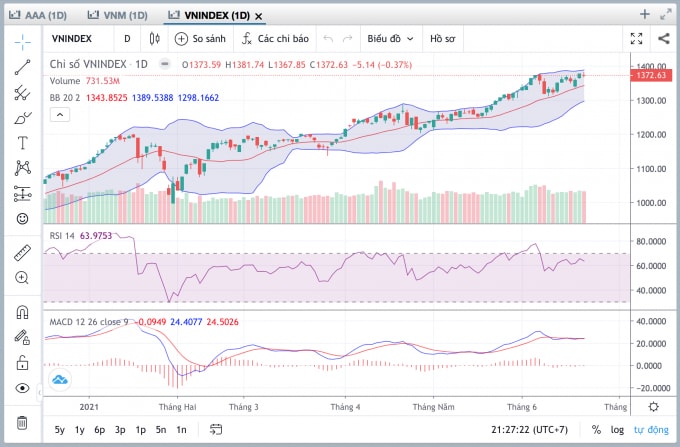Select the VNINDEX (1D) tab

209,16
